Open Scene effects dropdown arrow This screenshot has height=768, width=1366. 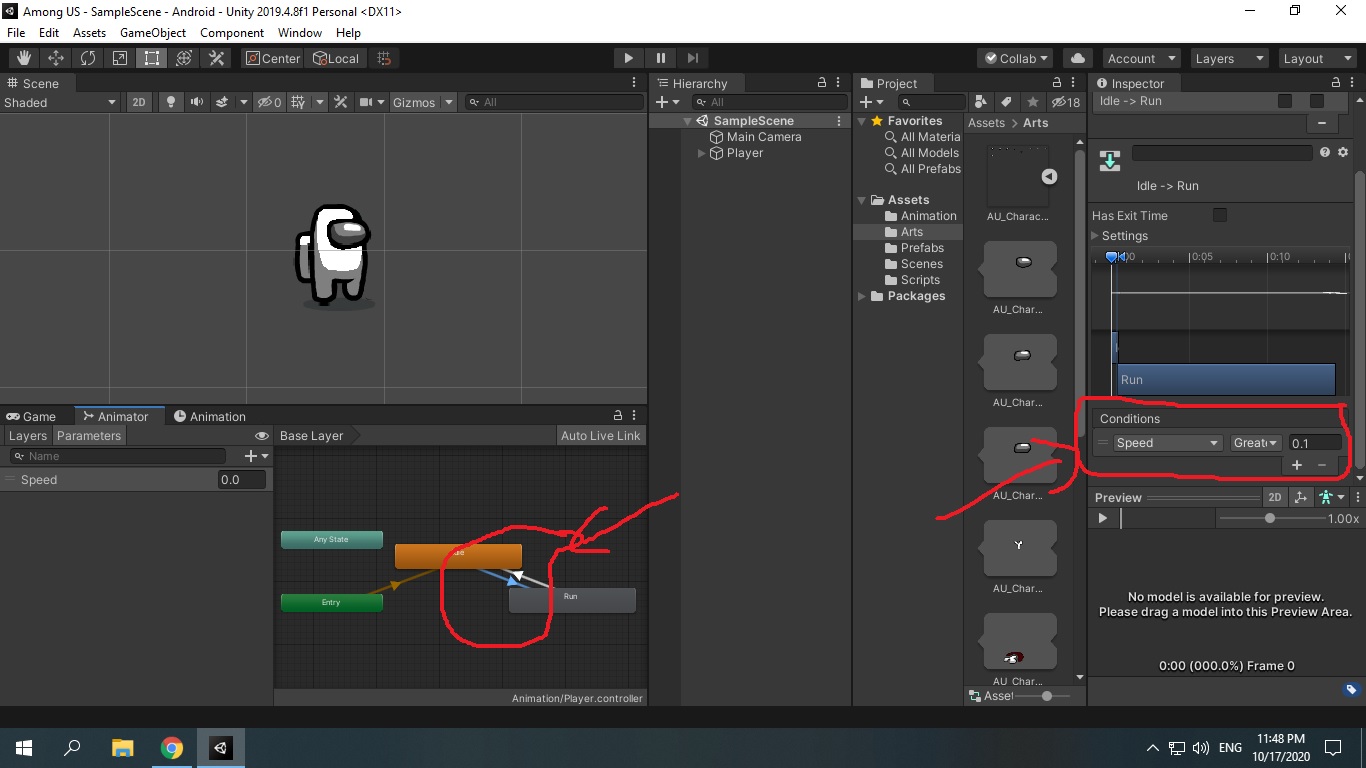click(x=245, y=102)
